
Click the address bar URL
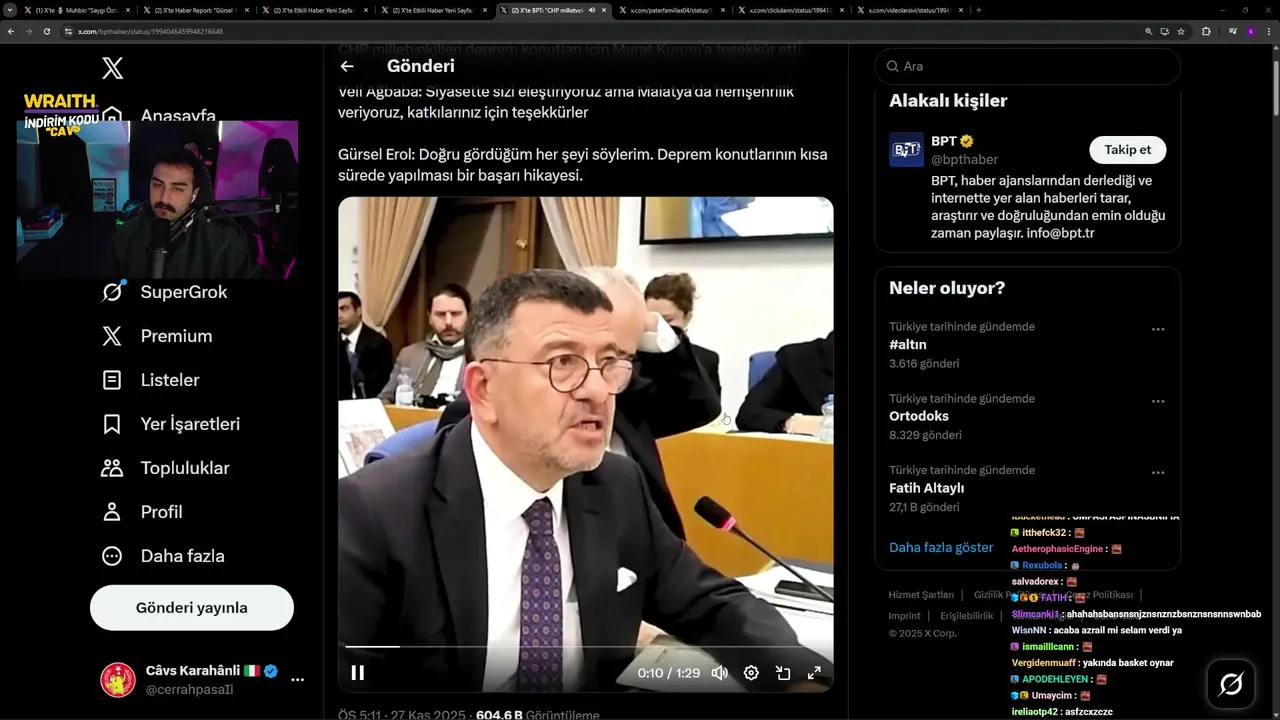pos(150,31)
